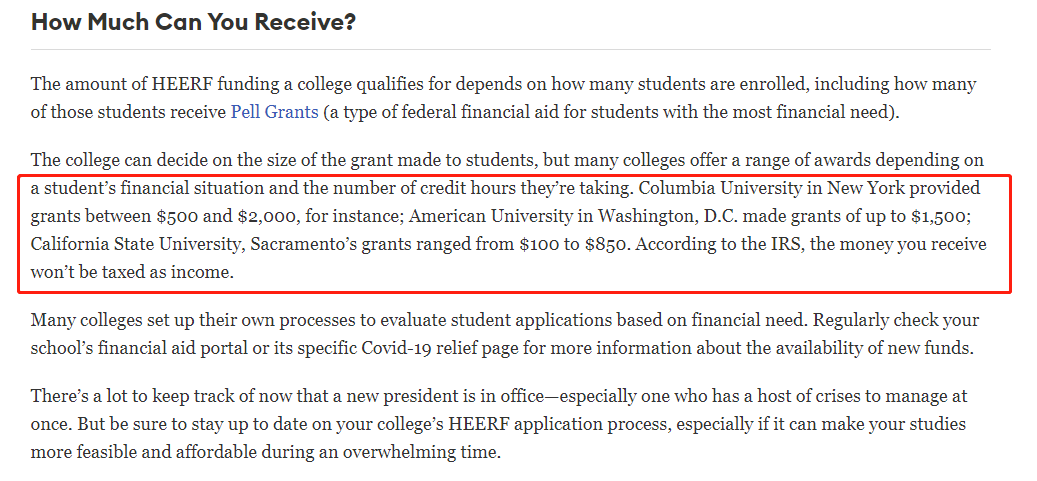Viewport: 1037px width, 481px height.
Task: Click paragraph starting Many colleges set up
Action: click(505, 335)
